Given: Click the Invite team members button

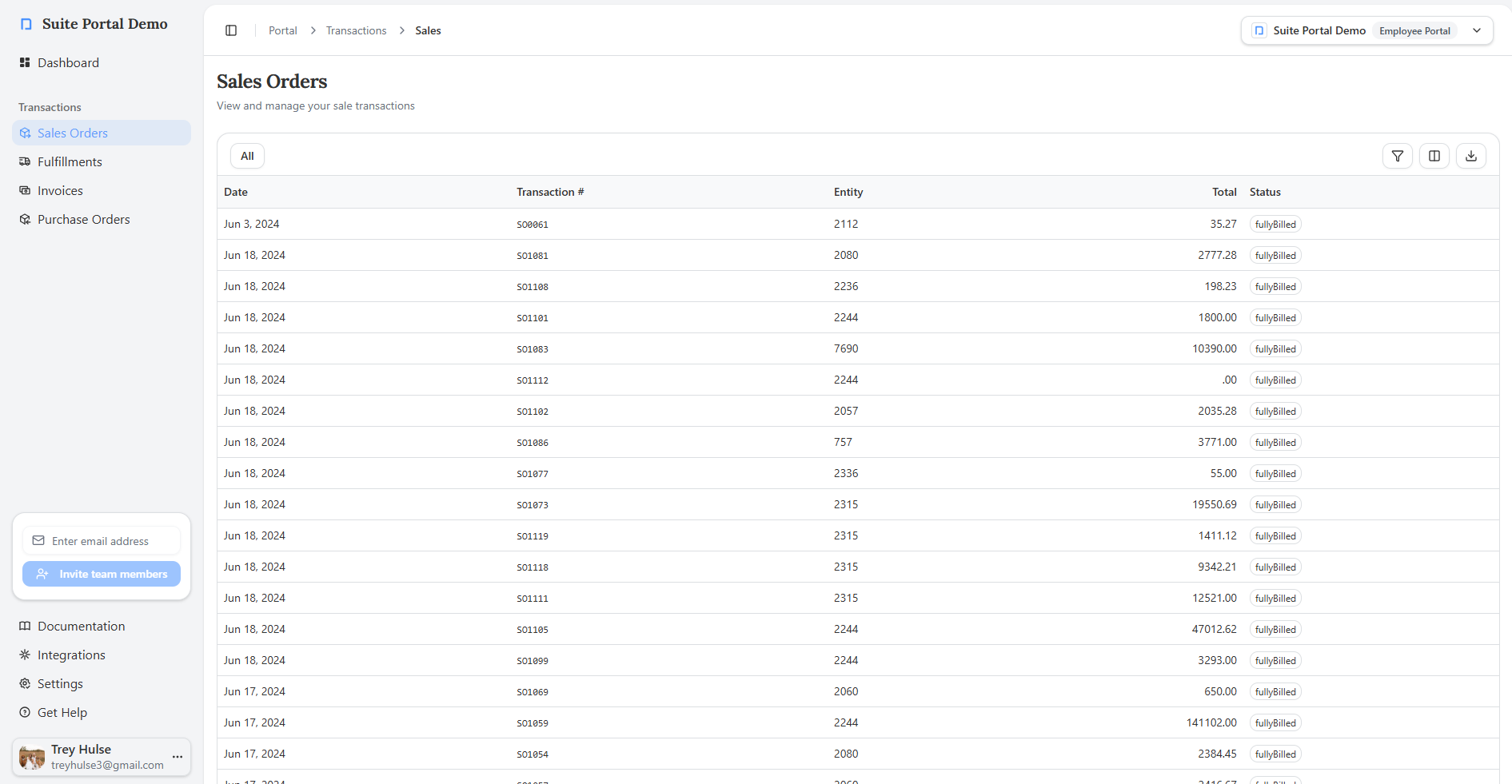Looking at the screenshot, I should pyautogui.click(x=102, y=574).
